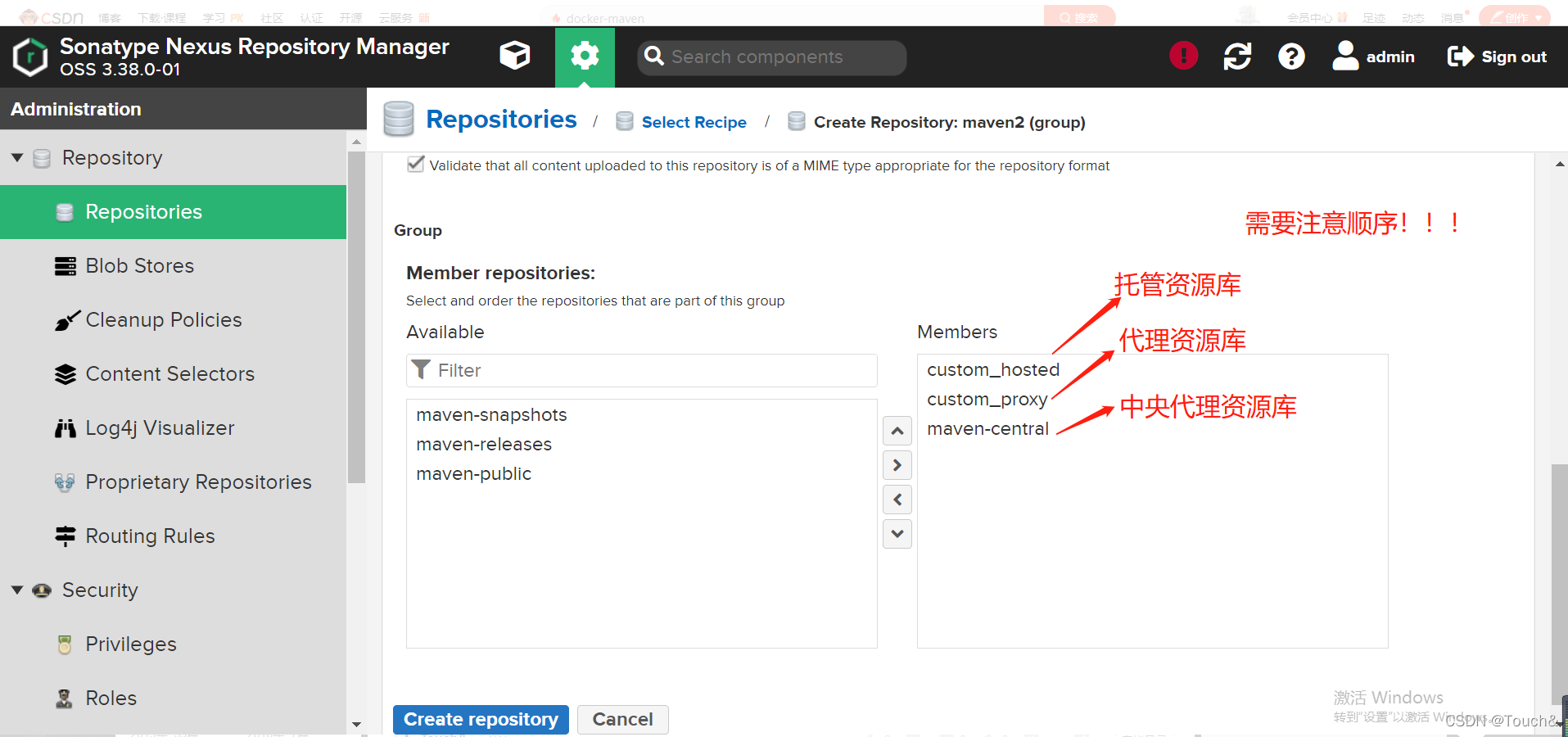Click the Refresh arrows icon
1568x737 pixels.
(1237, 56)
